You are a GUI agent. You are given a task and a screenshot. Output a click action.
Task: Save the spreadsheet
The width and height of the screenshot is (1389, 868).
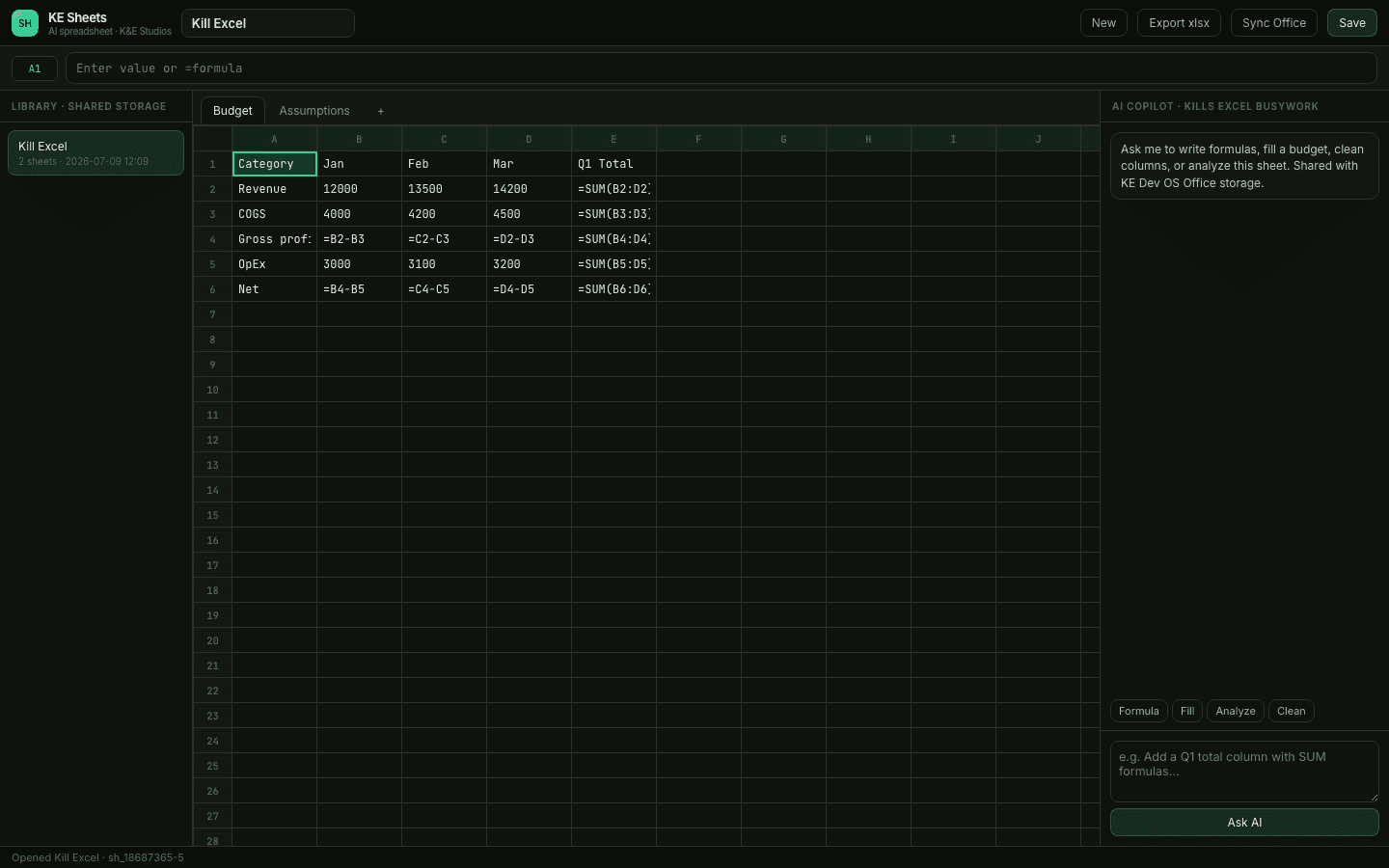(1351, 23)
